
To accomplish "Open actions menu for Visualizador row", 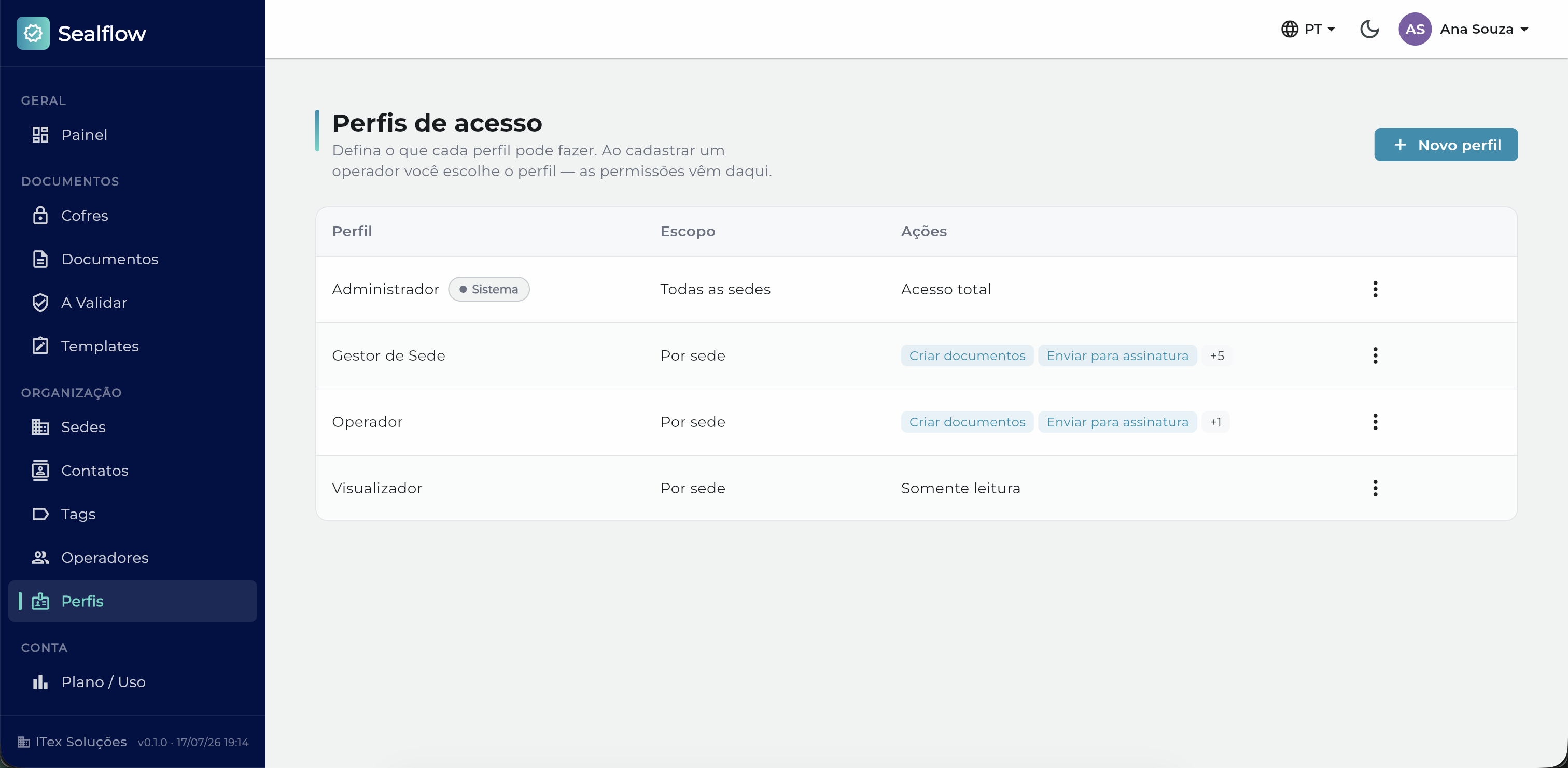I will (x=1375, y=488).
